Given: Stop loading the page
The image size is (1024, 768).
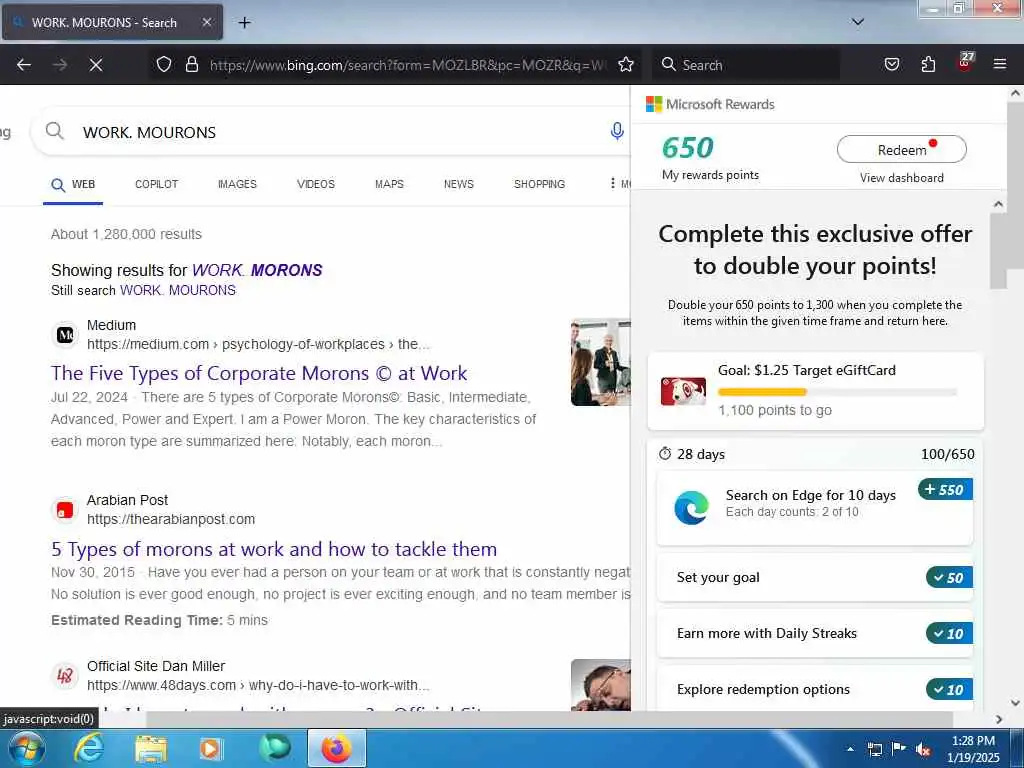Looking at the screenshot, I should (96, 65).
